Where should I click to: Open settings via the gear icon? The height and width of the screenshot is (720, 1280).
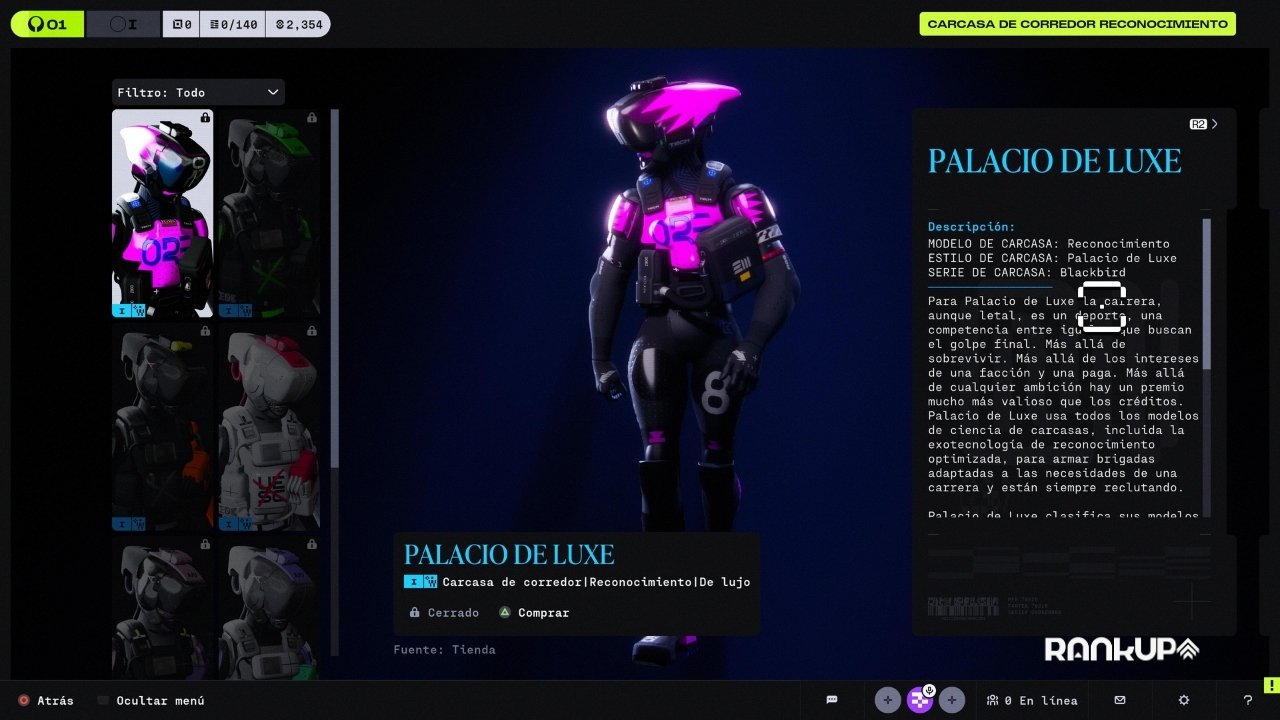pos(1184,700)
